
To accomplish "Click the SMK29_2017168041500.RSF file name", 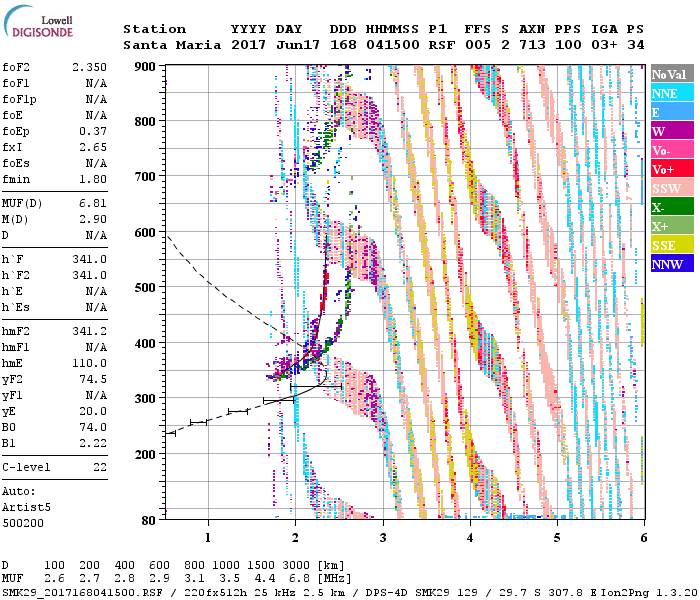I will (x=82, y=593).
